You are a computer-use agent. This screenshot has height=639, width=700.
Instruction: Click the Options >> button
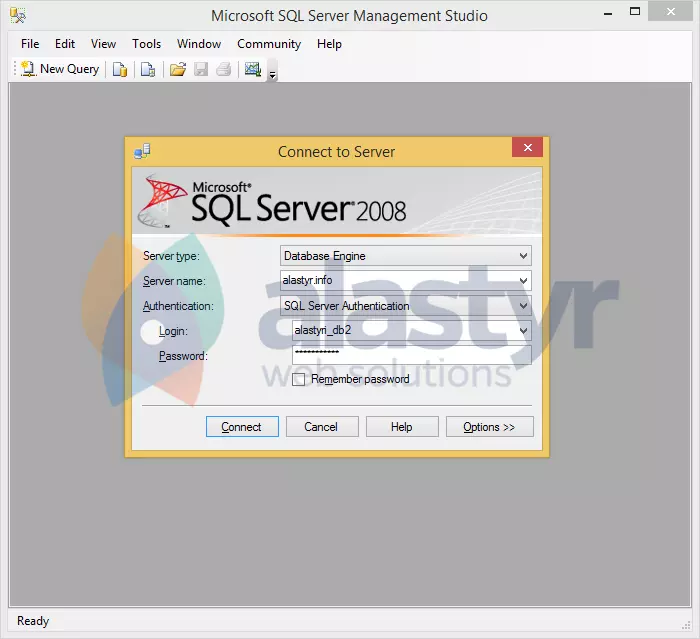489,427
